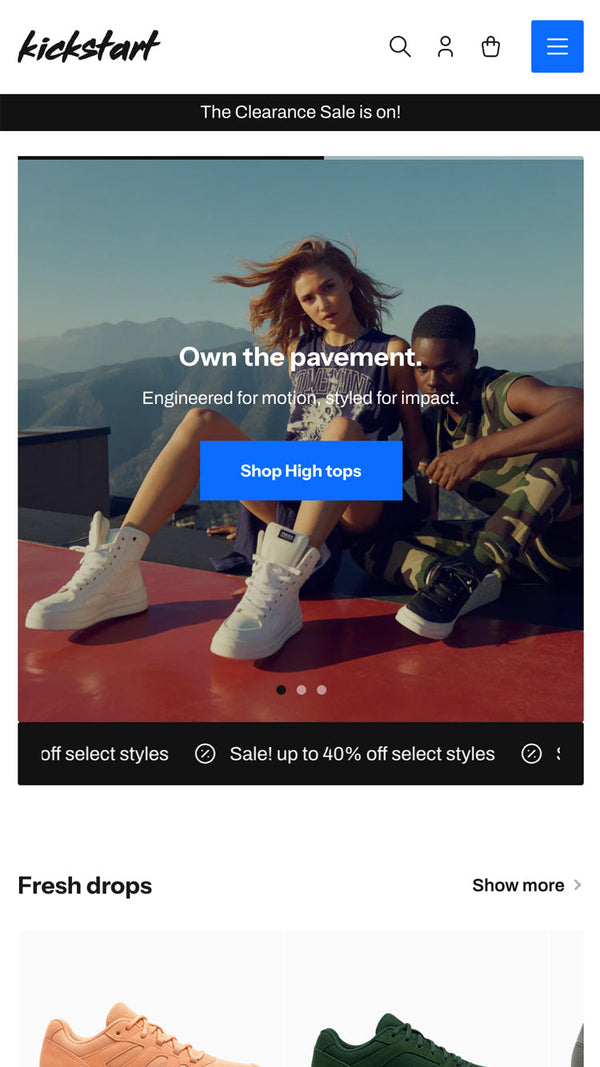This screenshot has height=1067, width=600.
Task: Select the second slideshow dot
Action: click(301, 690)
